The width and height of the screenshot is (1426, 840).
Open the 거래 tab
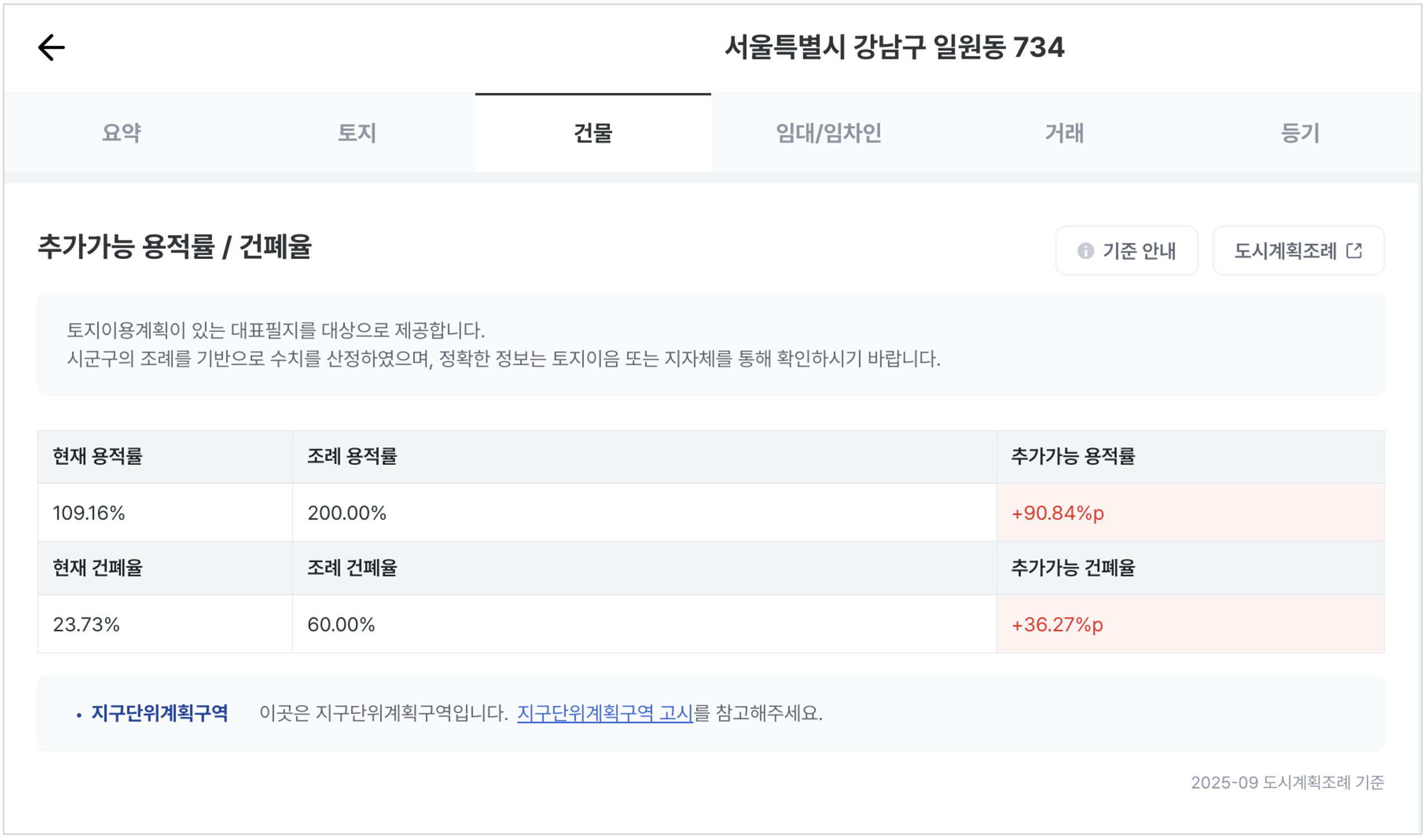1064,134
